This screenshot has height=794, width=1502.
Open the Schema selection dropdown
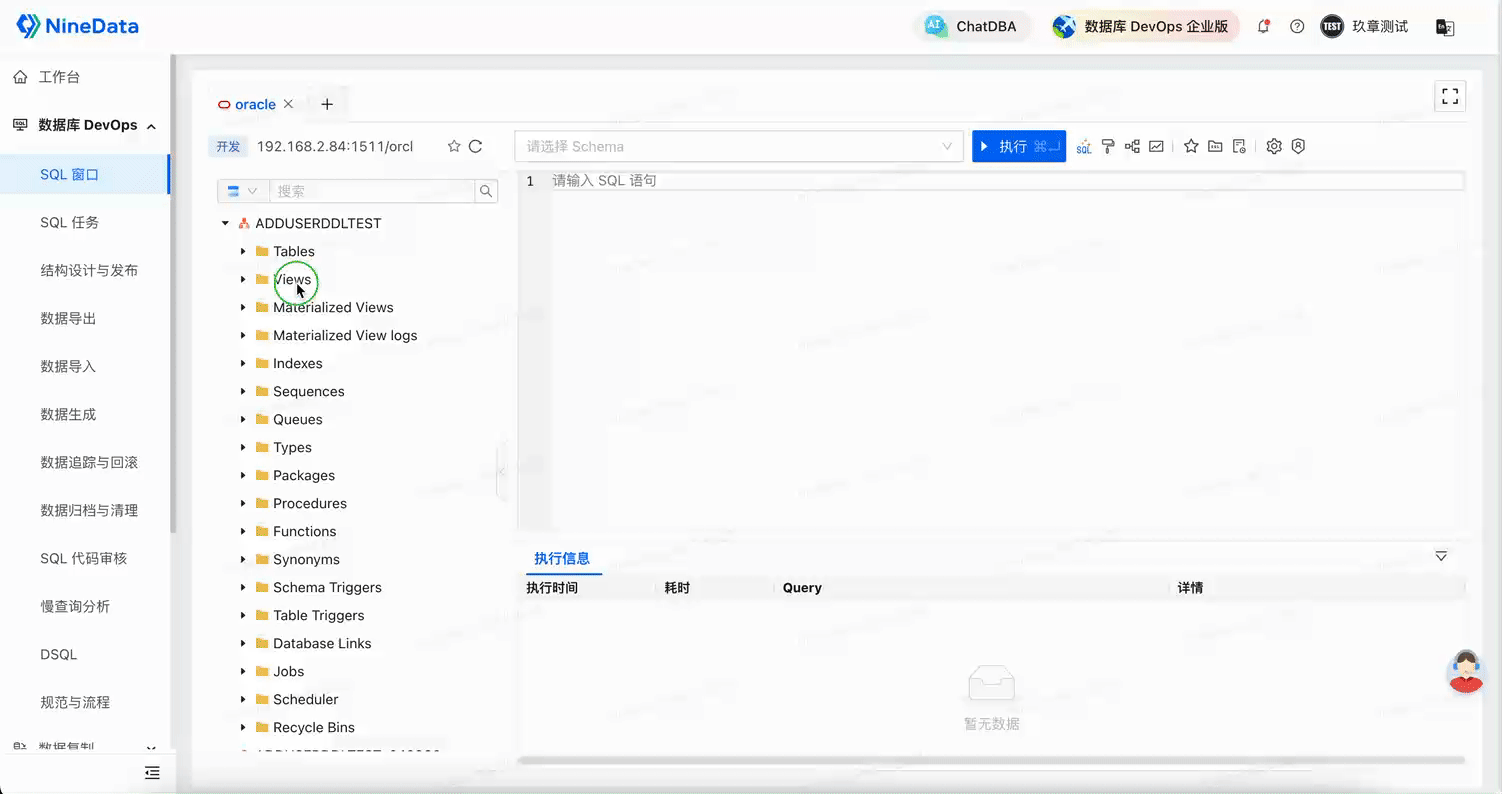click(738, 147)
